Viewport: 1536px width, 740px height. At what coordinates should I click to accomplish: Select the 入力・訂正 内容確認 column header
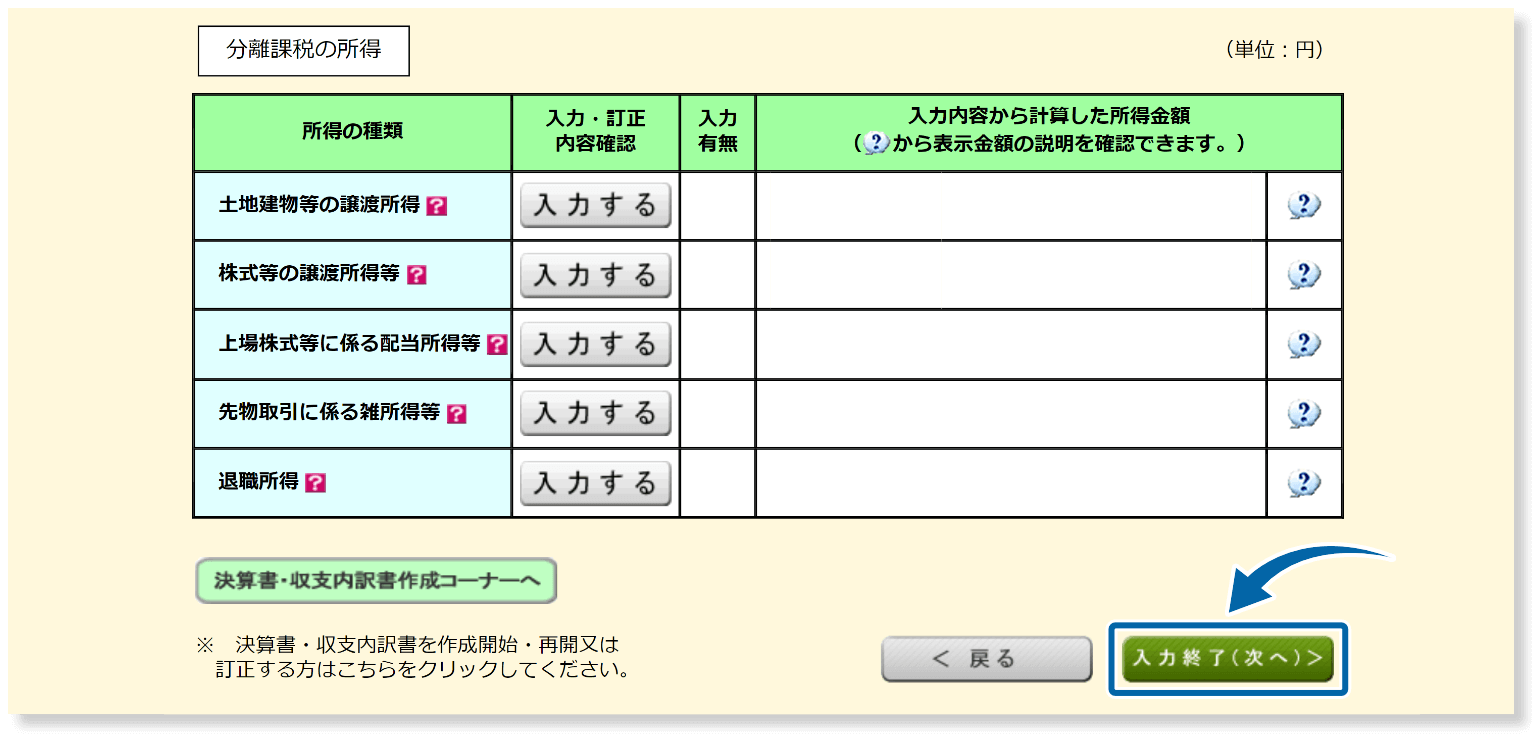coord(595,132)
